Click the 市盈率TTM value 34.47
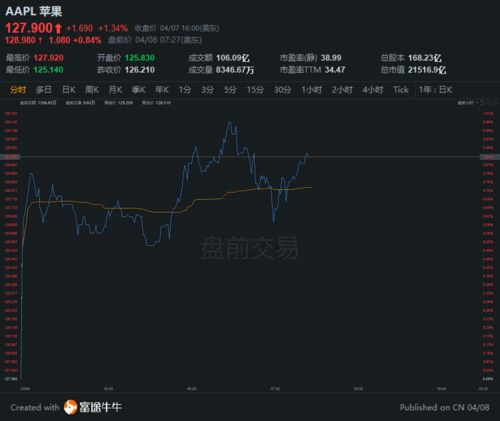The height and width of the screenshot is (421, 500). coord(335,70)
